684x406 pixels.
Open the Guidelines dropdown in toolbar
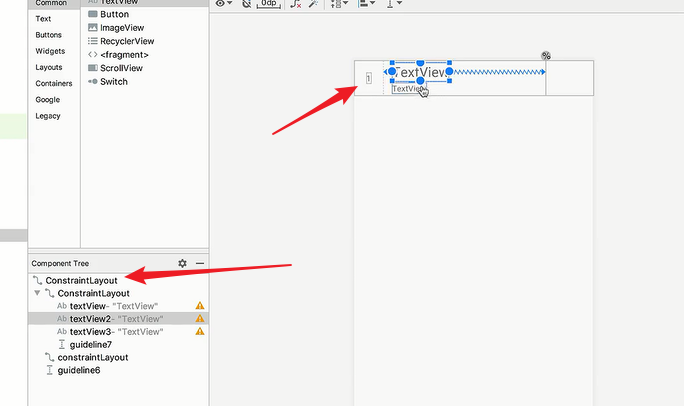tap(393, 3)
